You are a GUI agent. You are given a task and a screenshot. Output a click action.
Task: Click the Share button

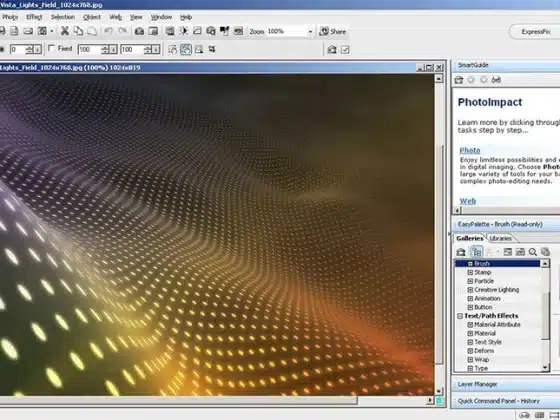332,31
